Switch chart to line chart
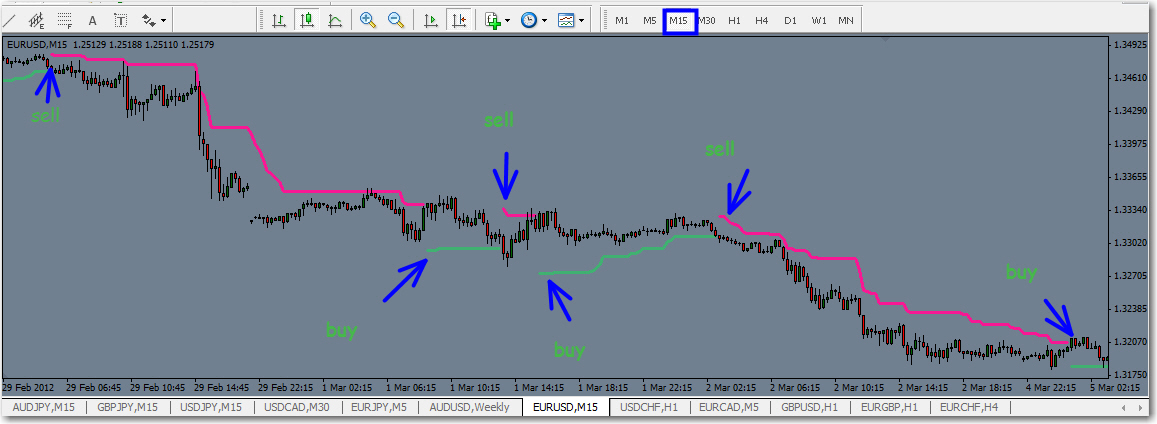The width and height of the screenshot is (1157, 424). 334,21
